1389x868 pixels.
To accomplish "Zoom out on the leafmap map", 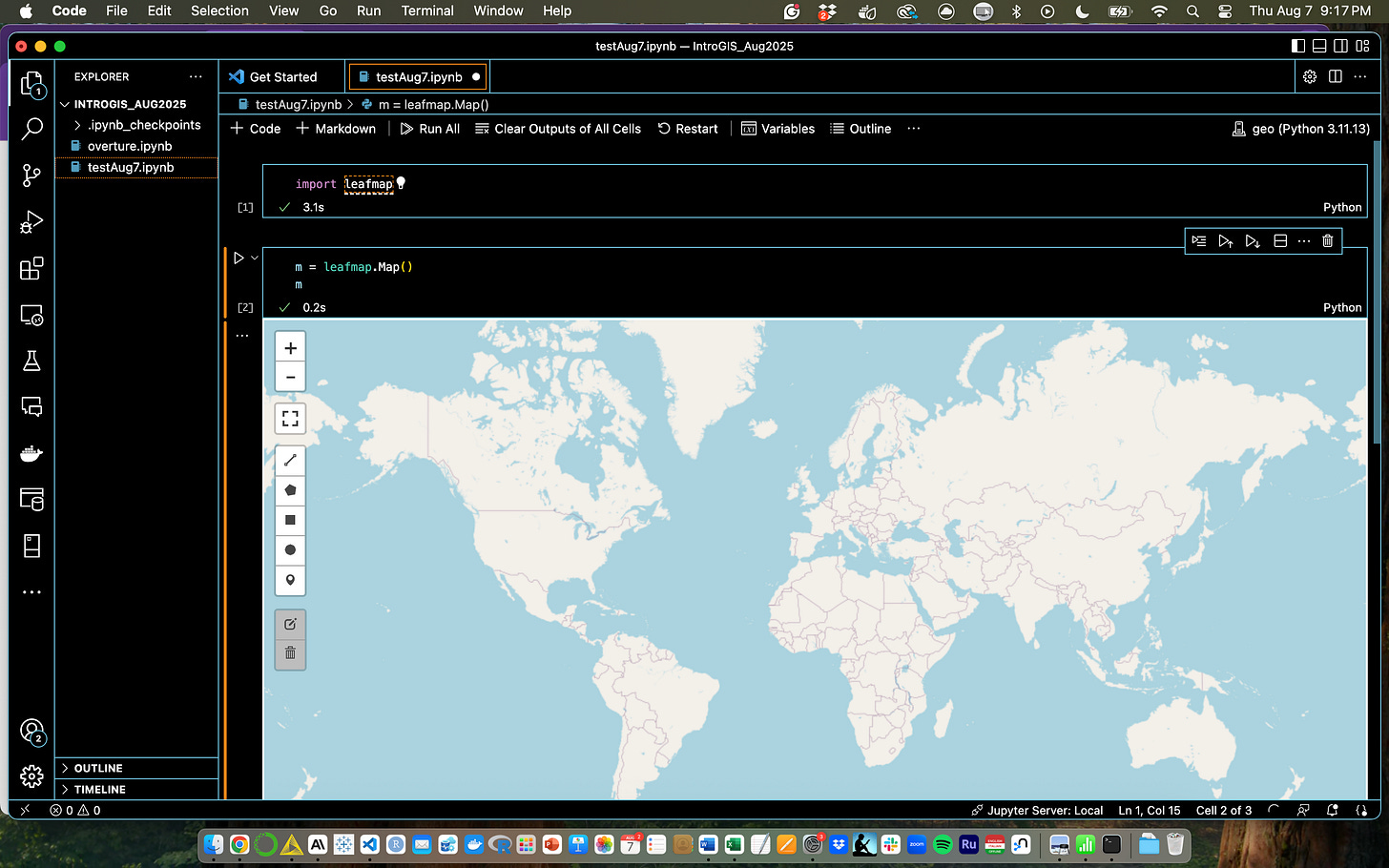I will tap(290, 377).
